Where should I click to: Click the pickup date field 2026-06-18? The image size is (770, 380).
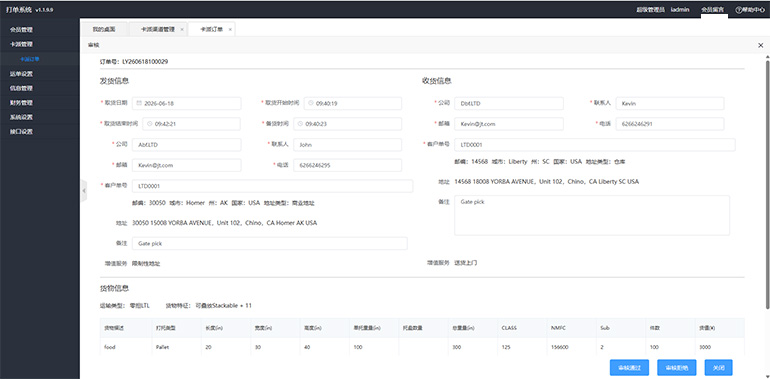tap(187, 104)
